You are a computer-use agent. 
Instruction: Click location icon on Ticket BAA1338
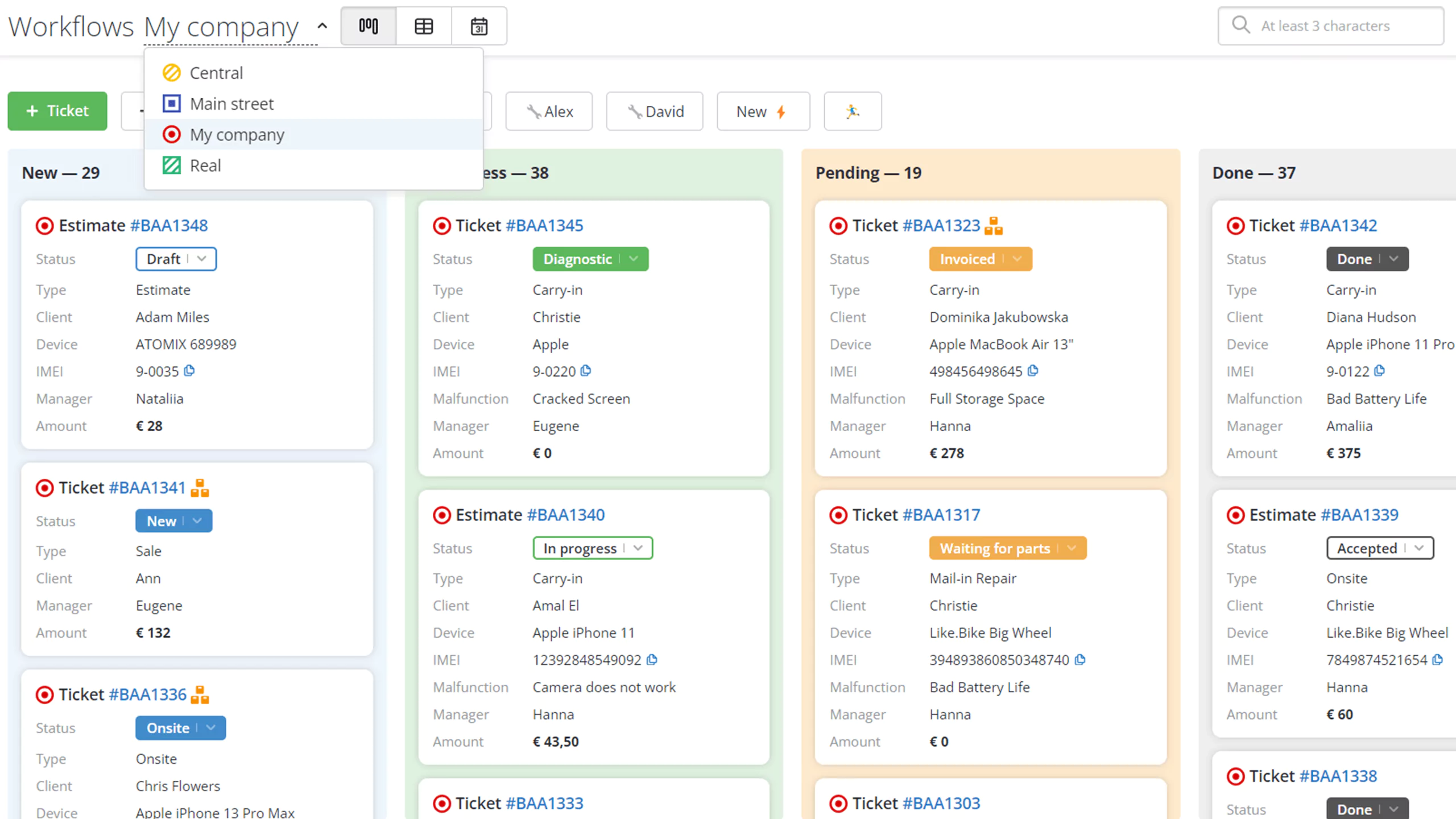coord(1235,776)
